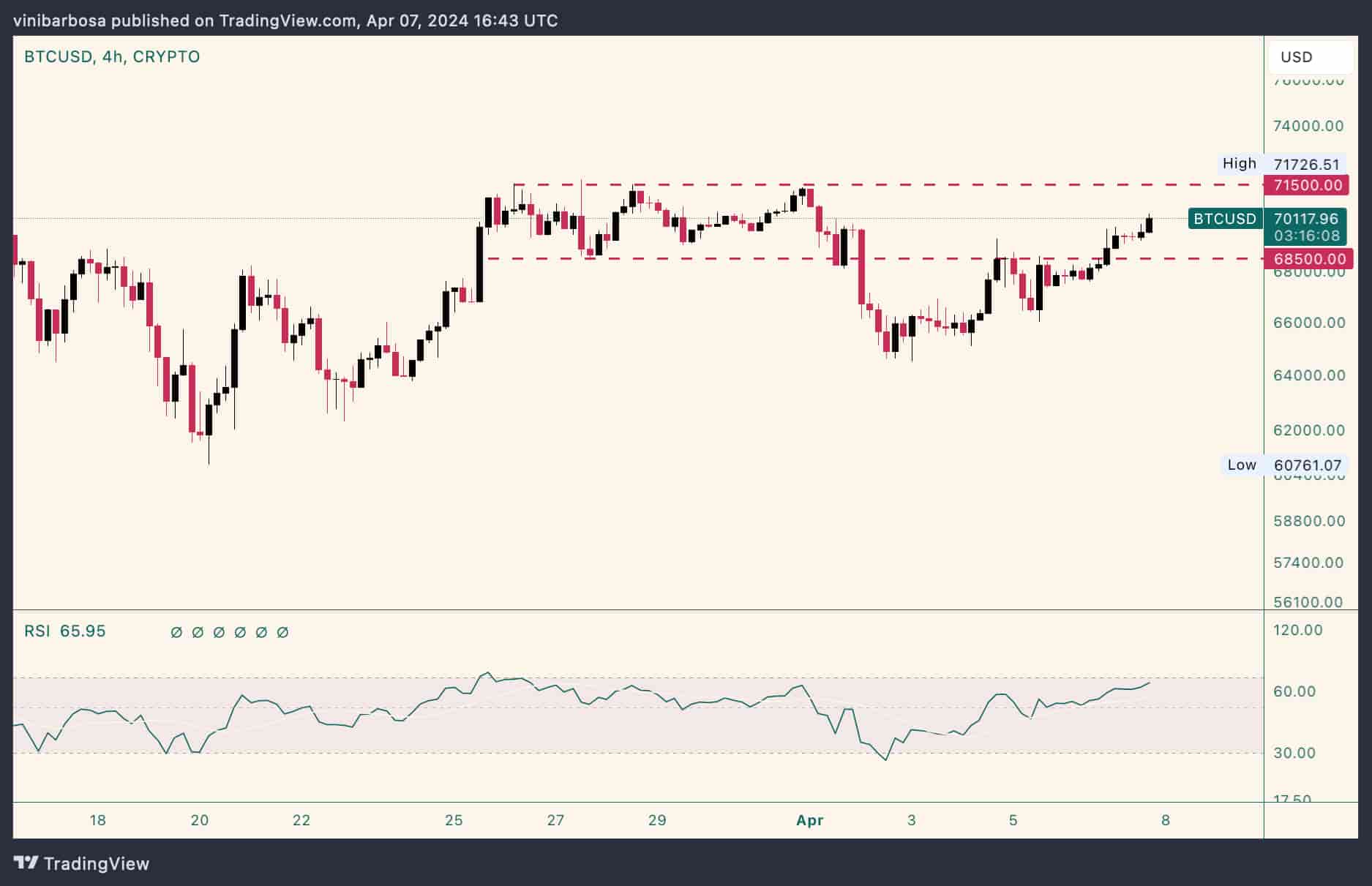Select the 8 date label on time axis
The width and height of the screenshot is (1372, 886).
tap(1166, 820)
